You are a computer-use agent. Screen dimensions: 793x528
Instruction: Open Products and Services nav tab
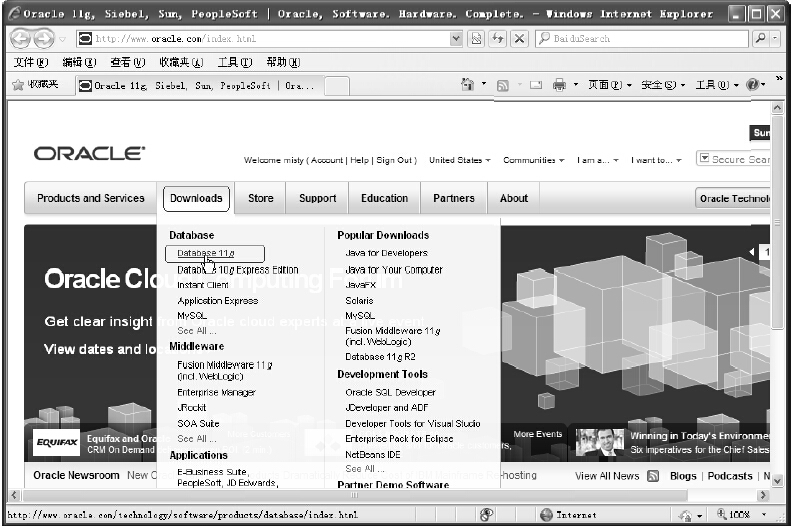(x=91, y=198)
